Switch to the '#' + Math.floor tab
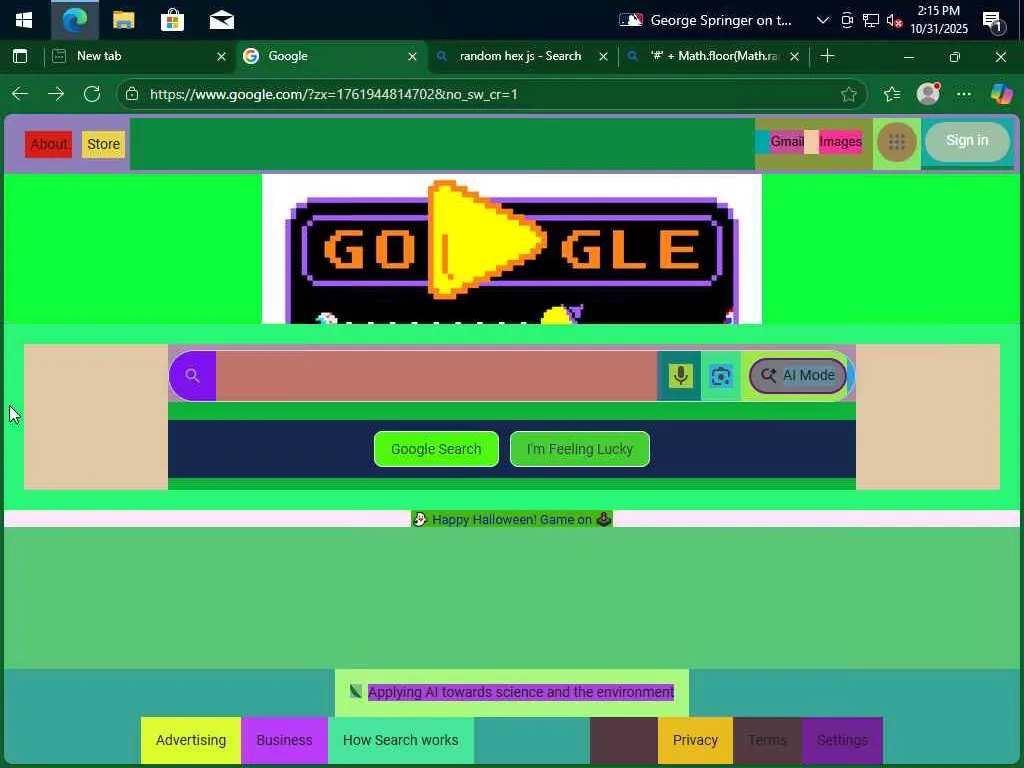The width and height of the screenshot is (1024, 768). click(713, 56)
